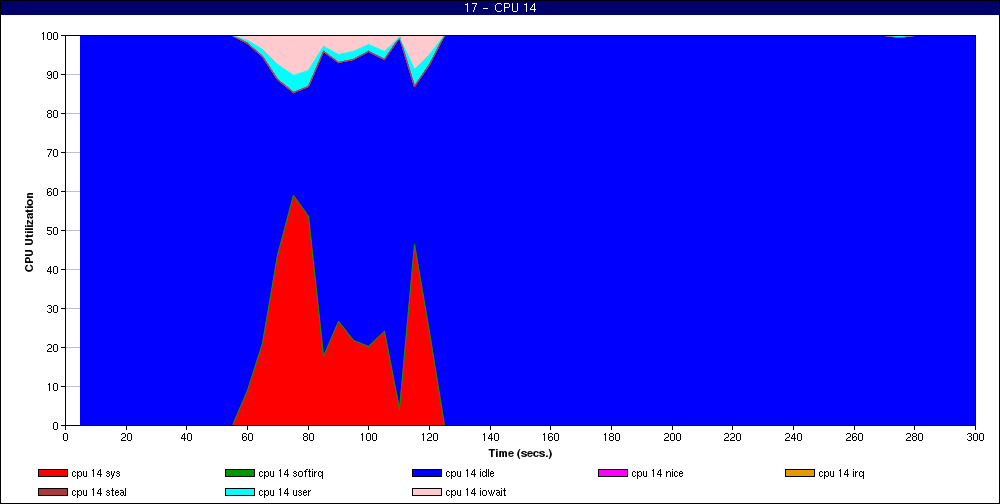Click the x-axis tick label 260
This screenshot has width=1000, height=504.
tap(854, 437)
